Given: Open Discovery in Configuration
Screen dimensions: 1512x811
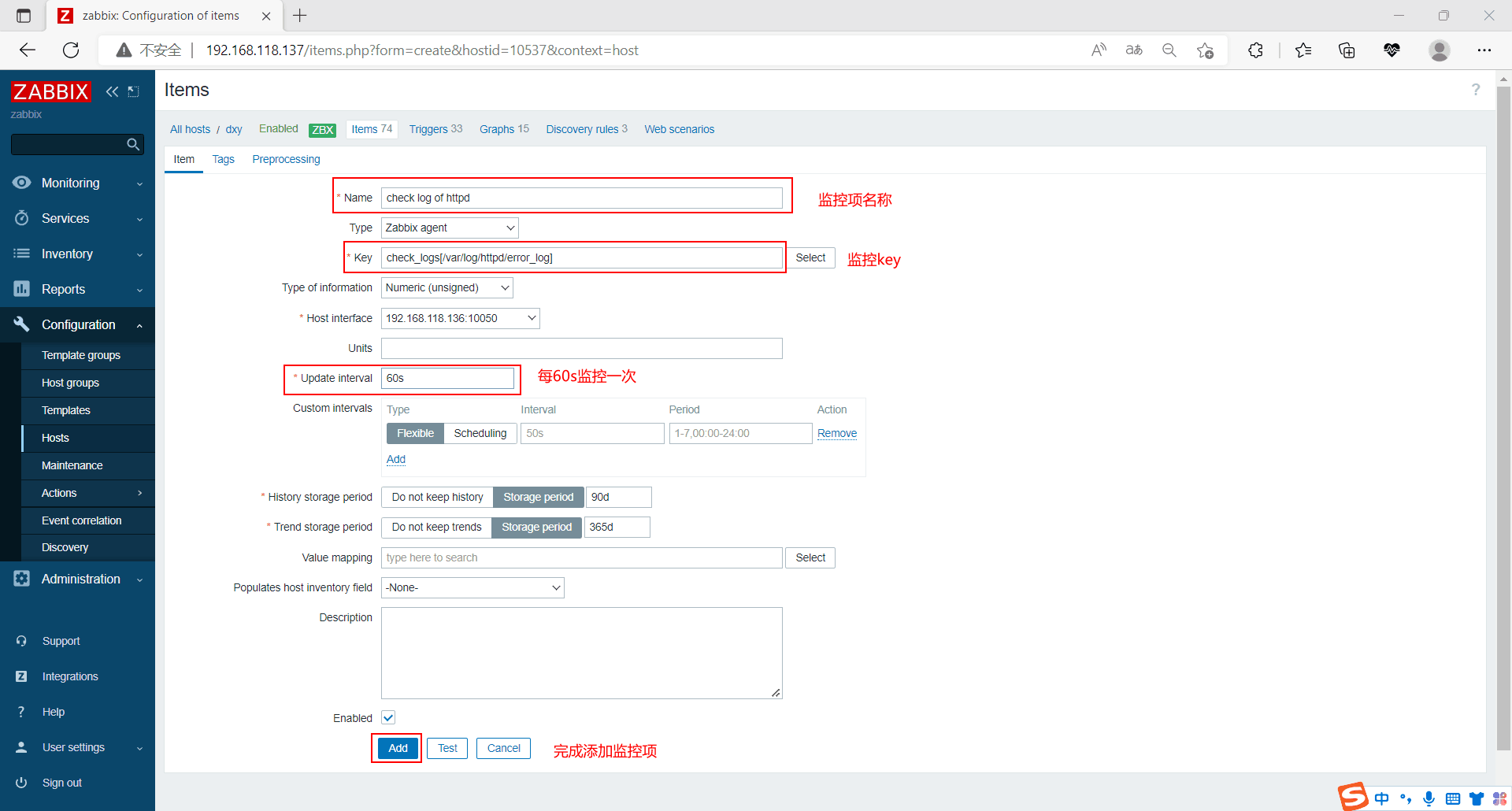Looking at the screenshot, I should [x=65, y=547].
